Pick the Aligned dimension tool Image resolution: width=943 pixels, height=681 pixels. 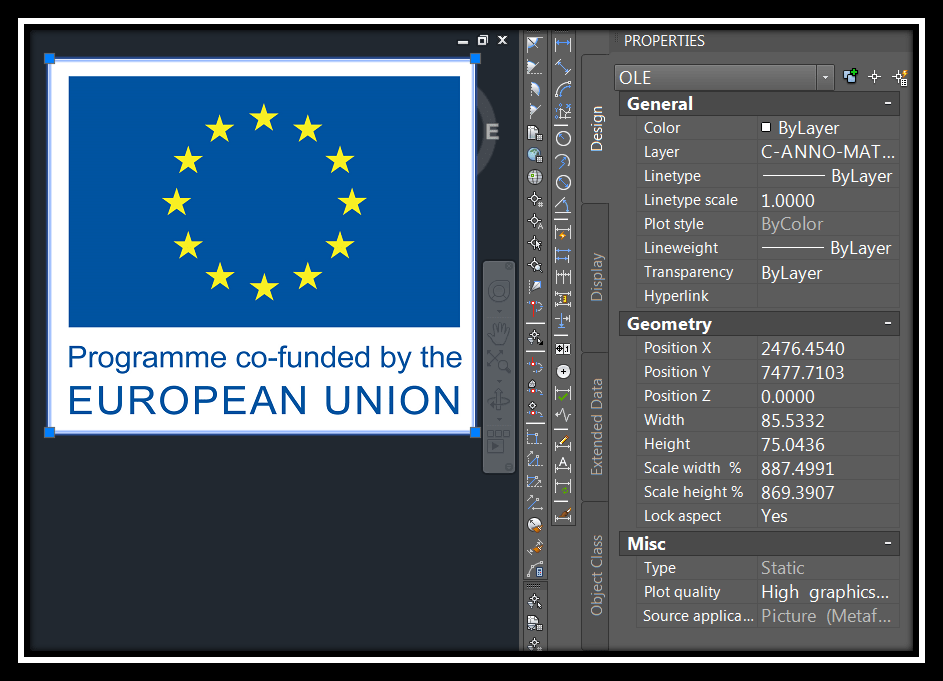563,67
